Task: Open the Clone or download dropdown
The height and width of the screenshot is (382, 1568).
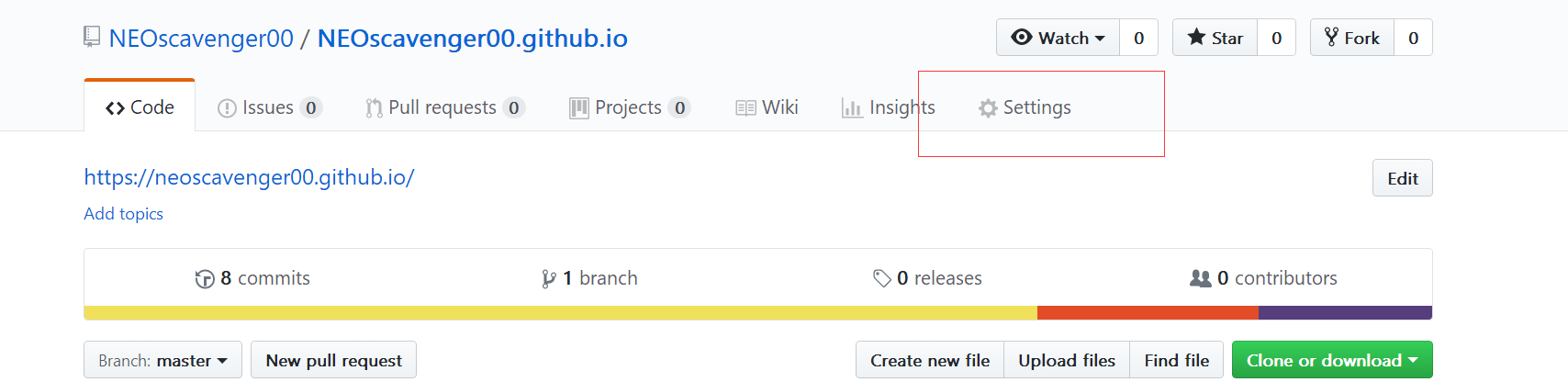Action: [1332, 360]
